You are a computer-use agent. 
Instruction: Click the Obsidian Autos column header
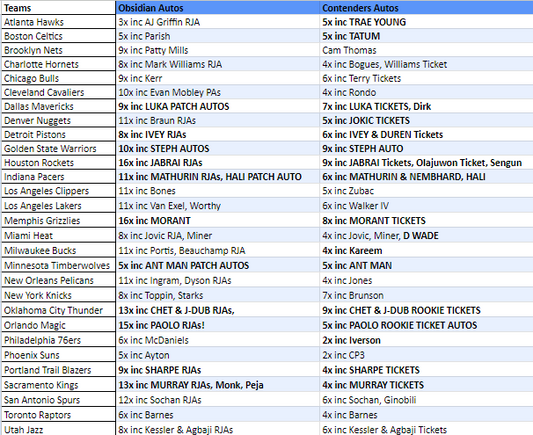click(x=218, y=8)
